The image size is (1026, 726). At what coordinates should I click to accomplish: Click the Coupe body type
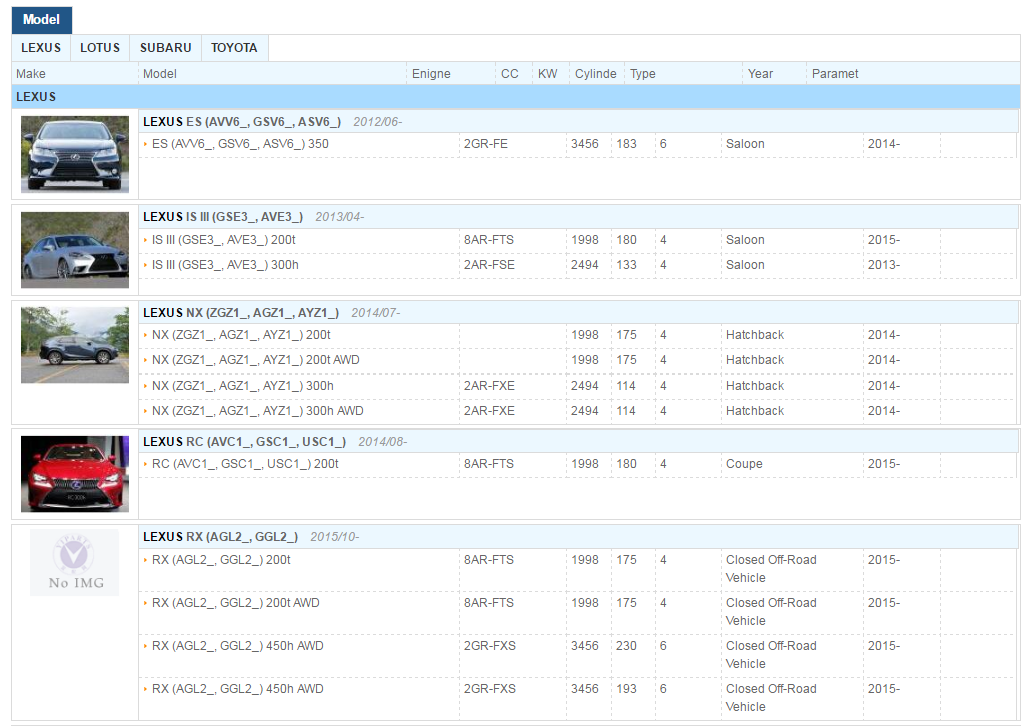(744, 464)
